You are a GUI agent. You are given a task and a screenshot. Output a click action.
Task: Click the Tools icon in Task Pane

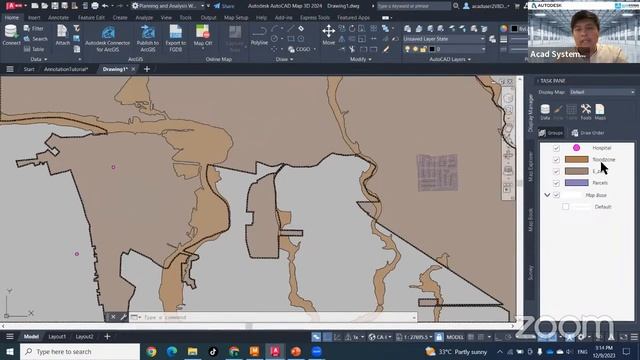click(x=586, y=112)
